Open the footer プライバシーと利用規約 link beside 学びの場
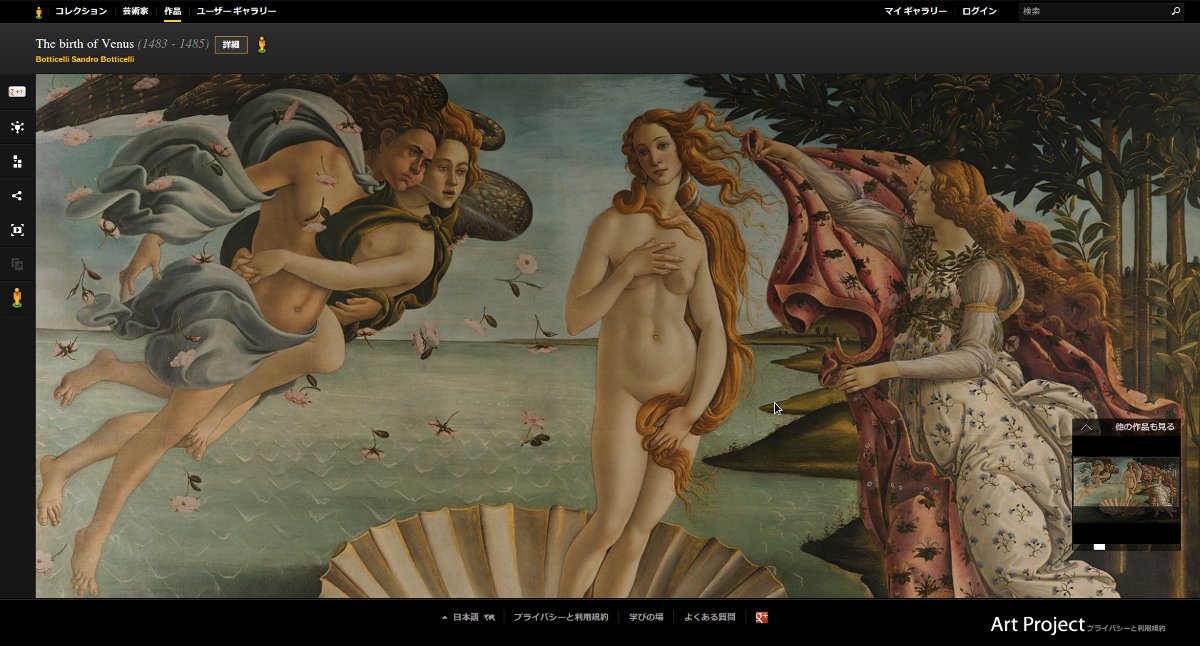 pos(561,617)
